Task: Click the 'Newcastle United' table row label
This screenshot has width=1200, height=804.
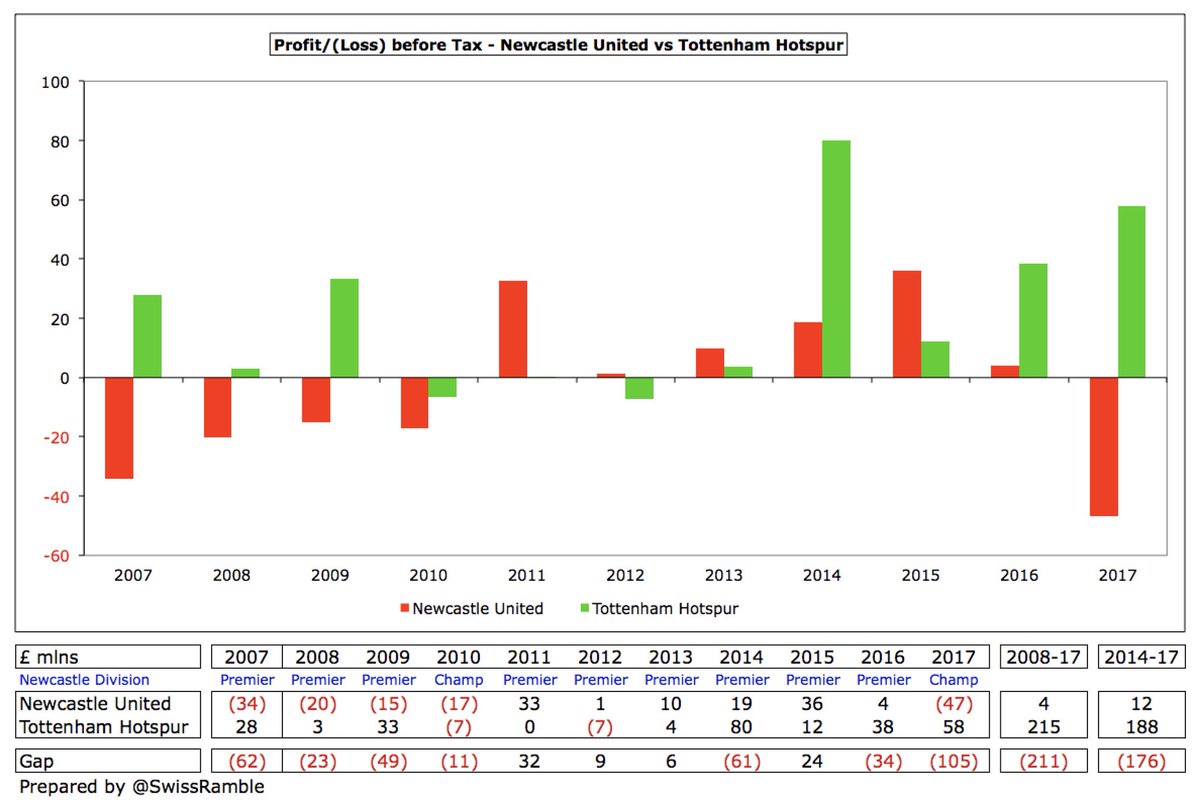Action: [96, 704]
